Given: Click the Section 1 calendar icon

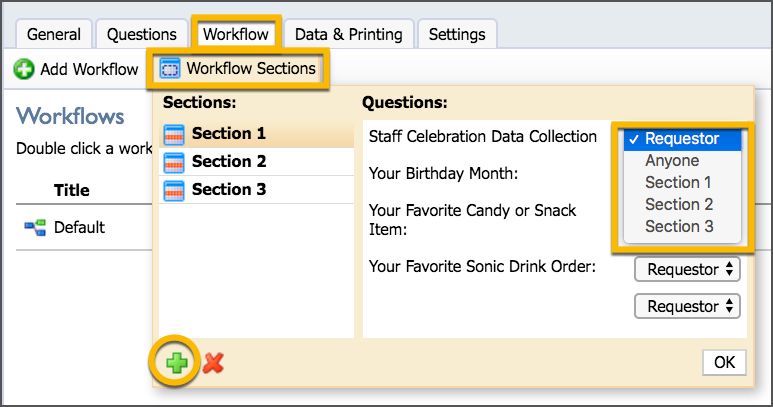Looking at the screenshot, I should click(x=174, y=135).
